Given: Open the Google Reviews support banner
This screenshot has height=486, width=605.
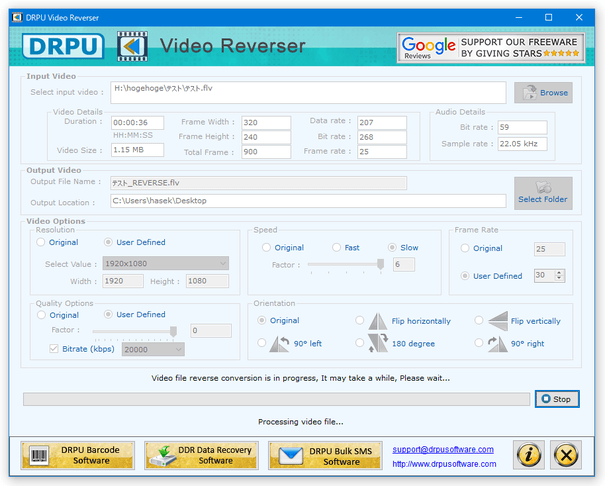Looking at the screenshot, I should coord(491,48).
